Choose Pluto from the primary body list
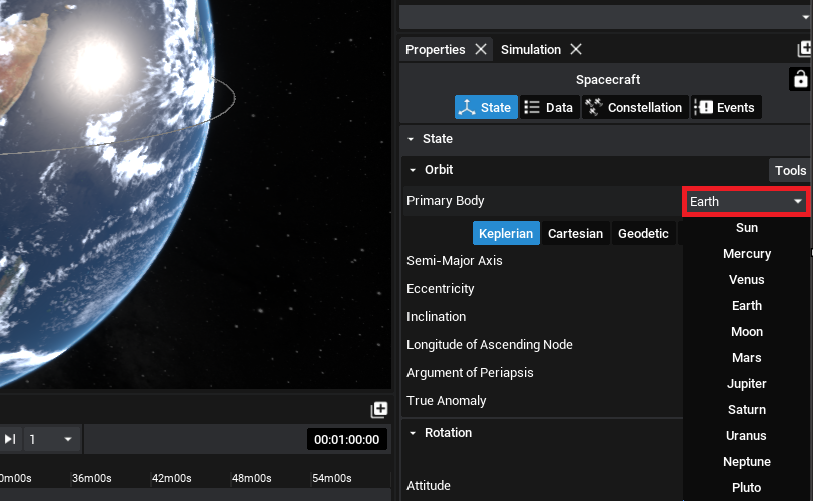 coord(747,487)
